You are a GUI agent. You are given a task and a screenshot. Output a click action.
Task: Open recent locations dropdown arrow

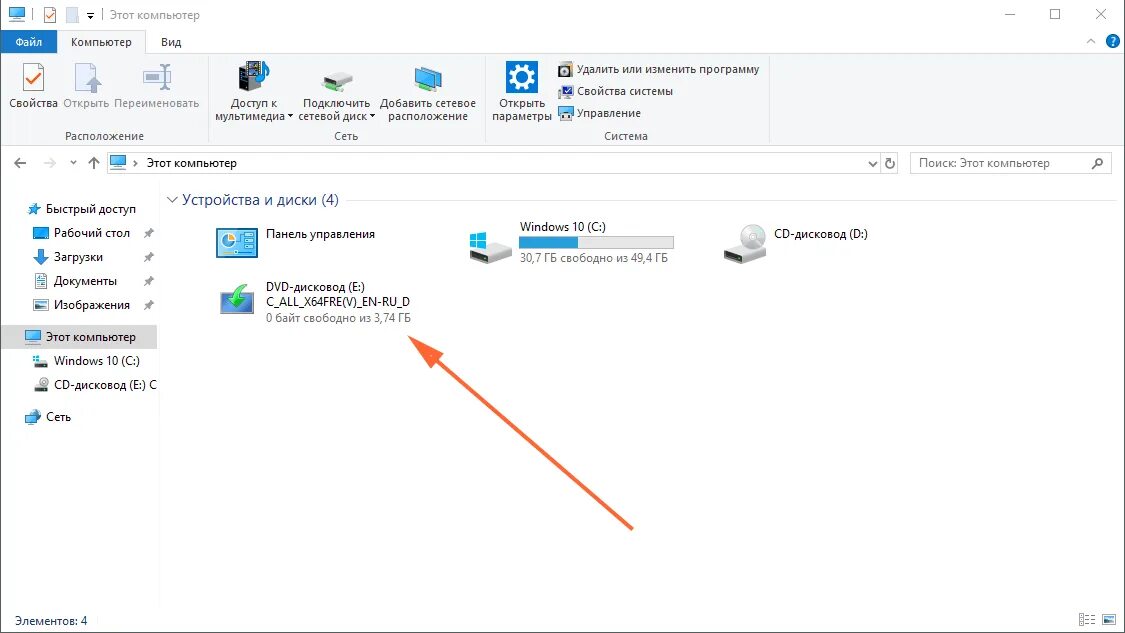pyautogui.click(x=73, y=163)
